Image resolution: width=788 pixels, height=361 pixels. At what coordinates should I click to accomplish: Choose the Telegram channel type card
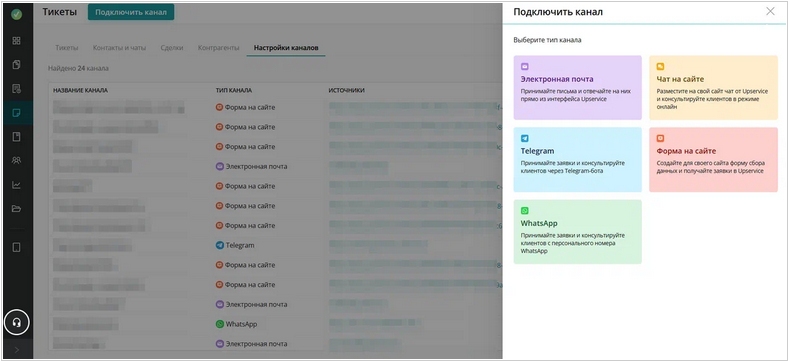coord(577,159)
